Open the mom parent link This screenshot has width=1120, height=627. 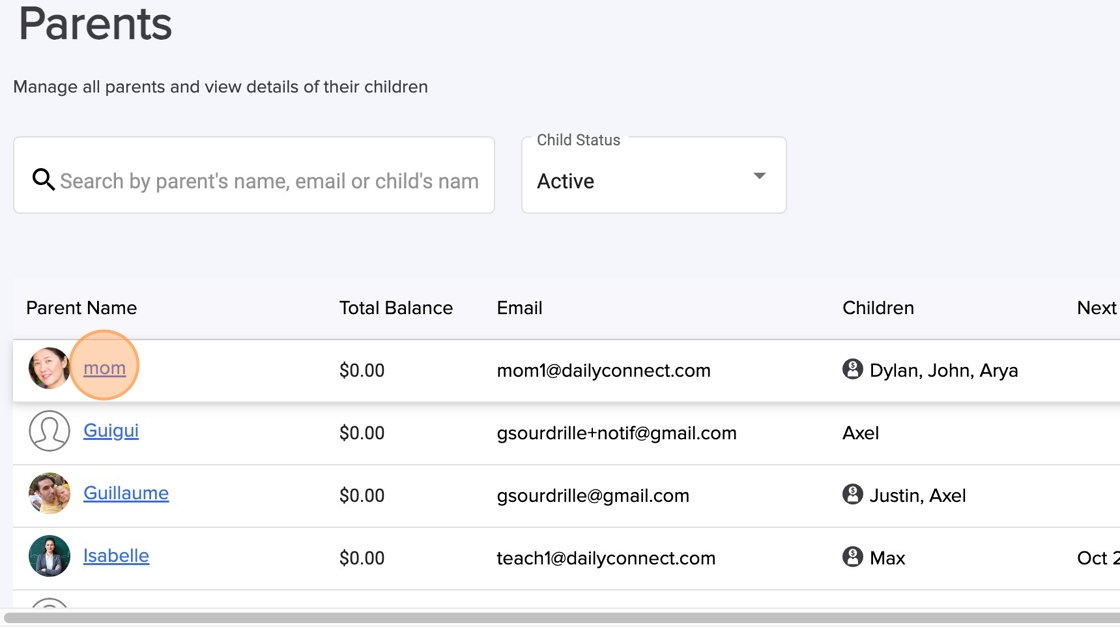tap(104, 368)
